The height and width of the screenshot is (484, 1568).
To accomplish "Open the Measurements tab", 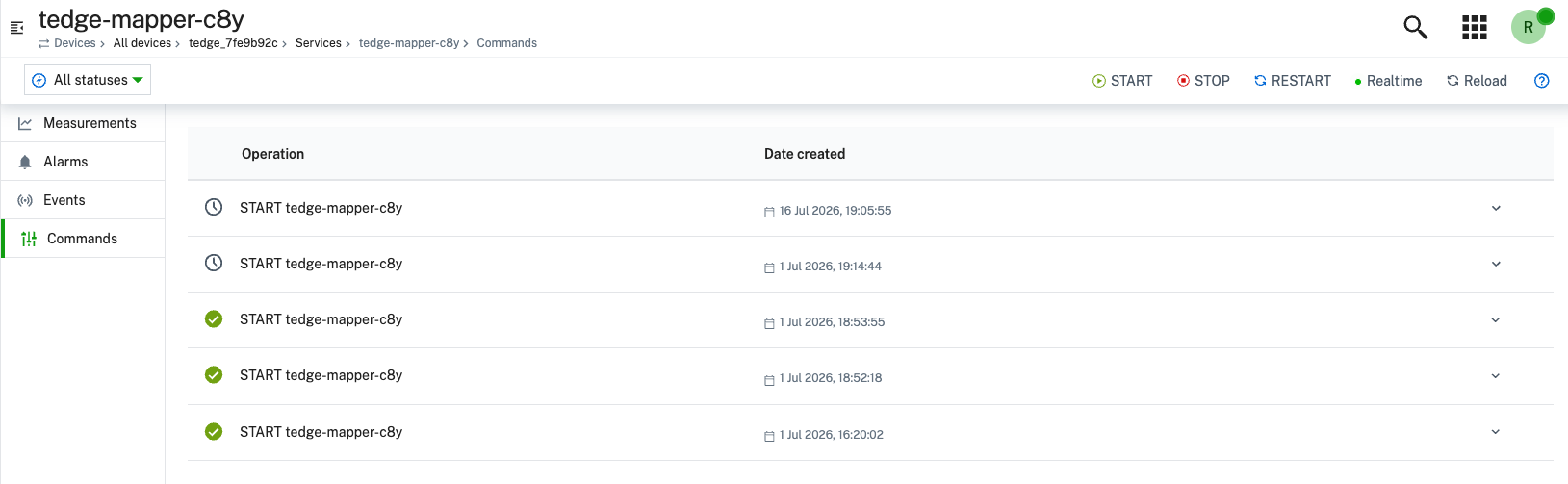I will 83,123.
